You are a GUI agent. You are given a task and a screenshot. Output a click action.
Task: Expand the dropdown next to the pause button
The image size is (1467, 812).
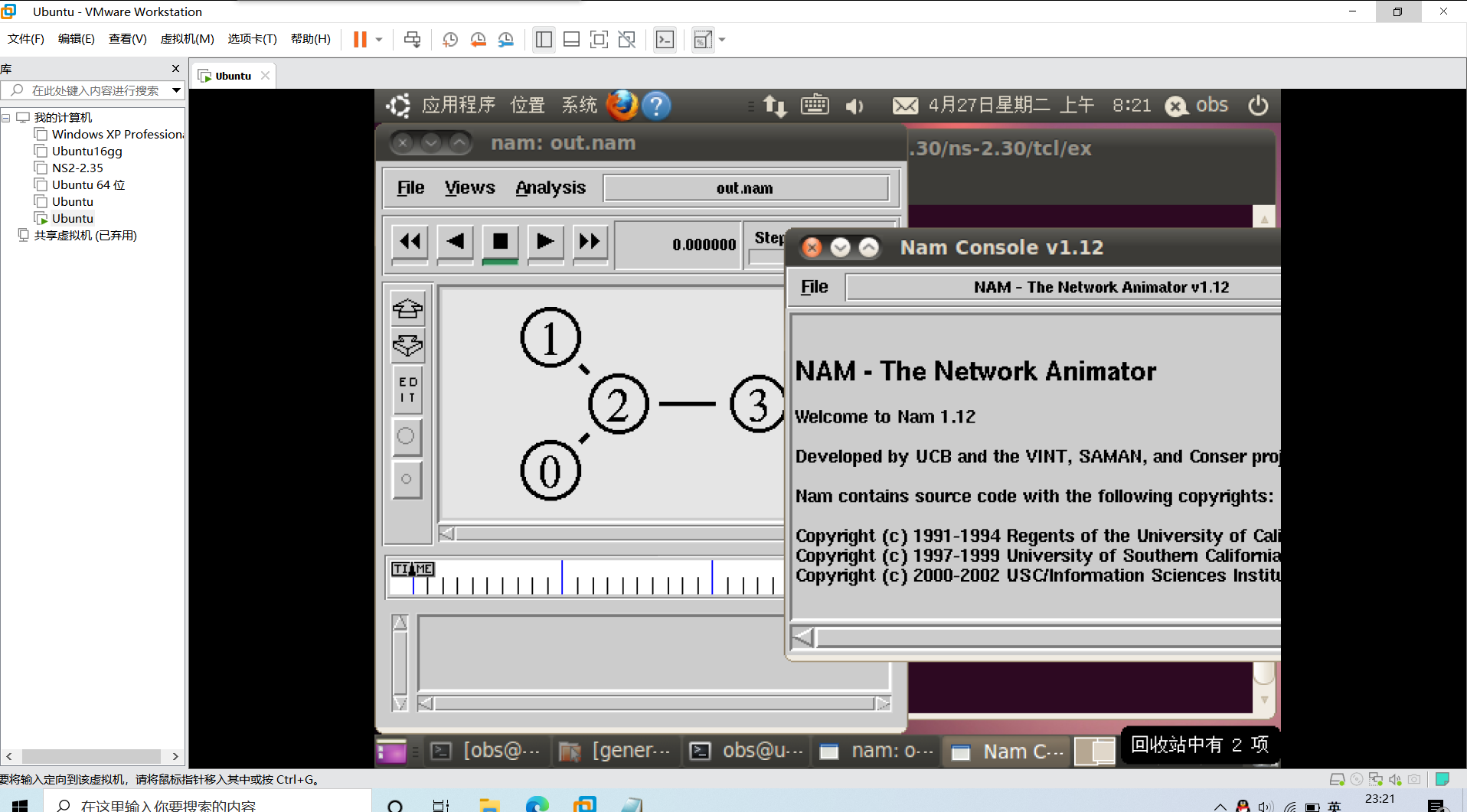(x=377, y=39)
